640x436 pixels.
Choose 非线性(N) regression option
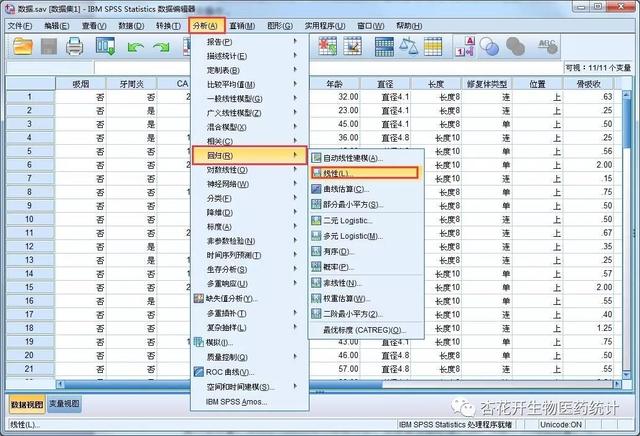tap(366, 283)
